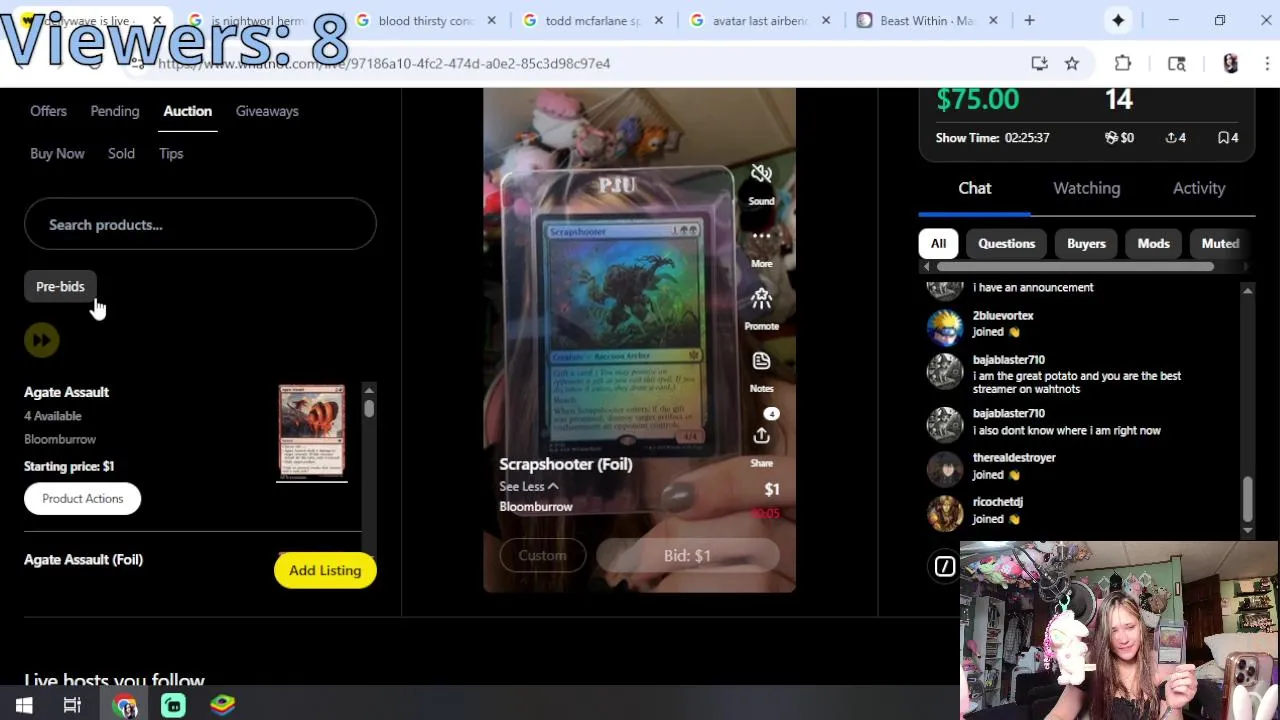Switch to the Watching tab
The width and height of the screenshot is (1280, 720).
tap(1086, 188)
